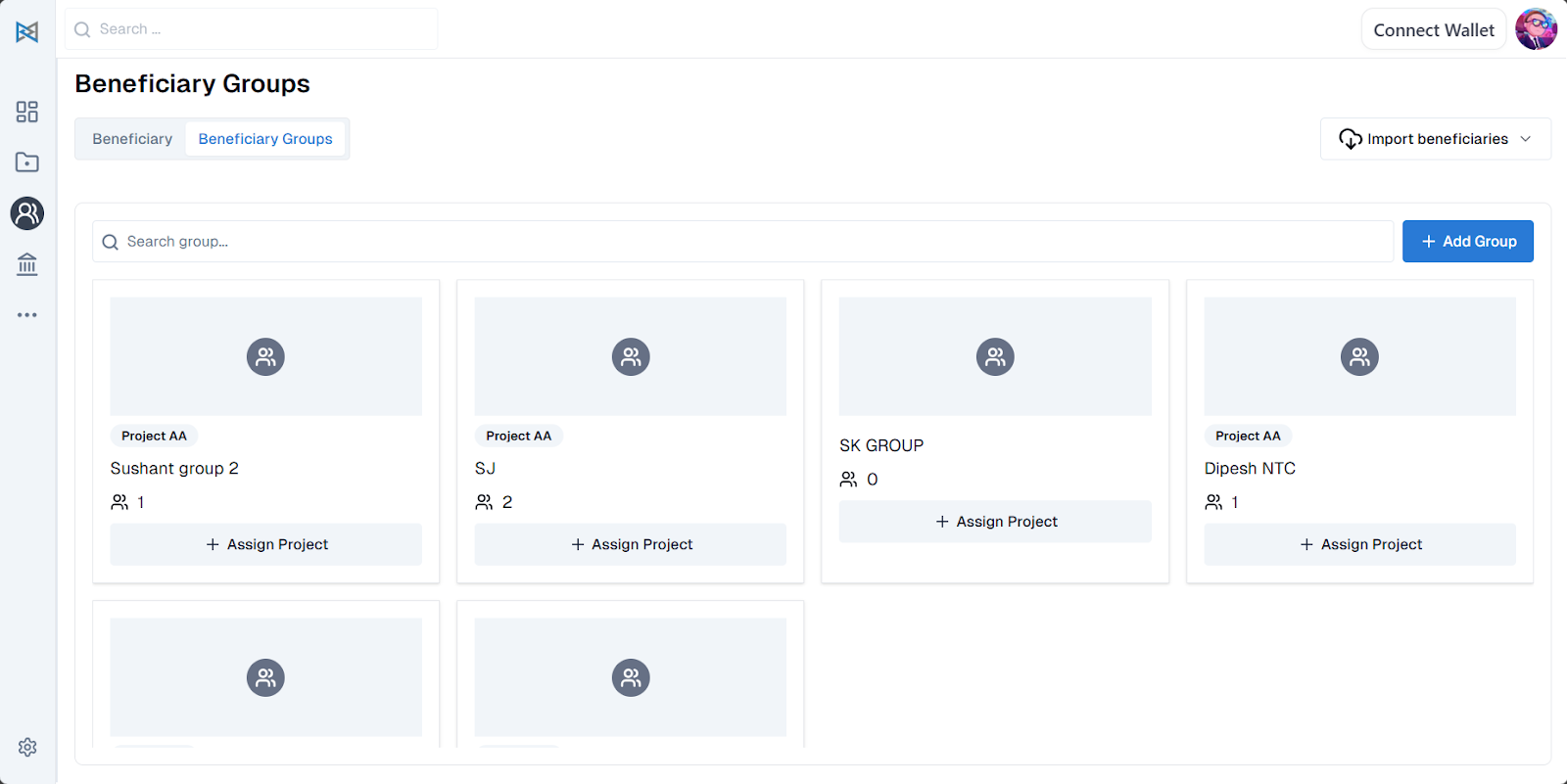Click the SJ group title
The width and height of the screenshot is (1567, 784).
[x=486, y=469]
